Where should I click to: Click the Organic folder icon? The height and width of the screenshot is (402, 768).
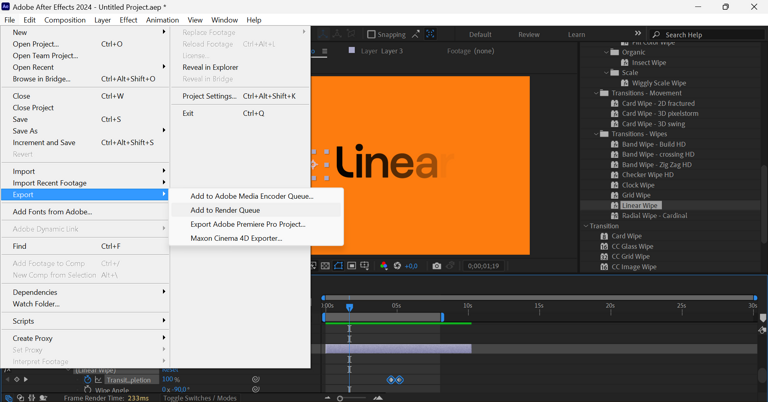[x=615, y=52]
